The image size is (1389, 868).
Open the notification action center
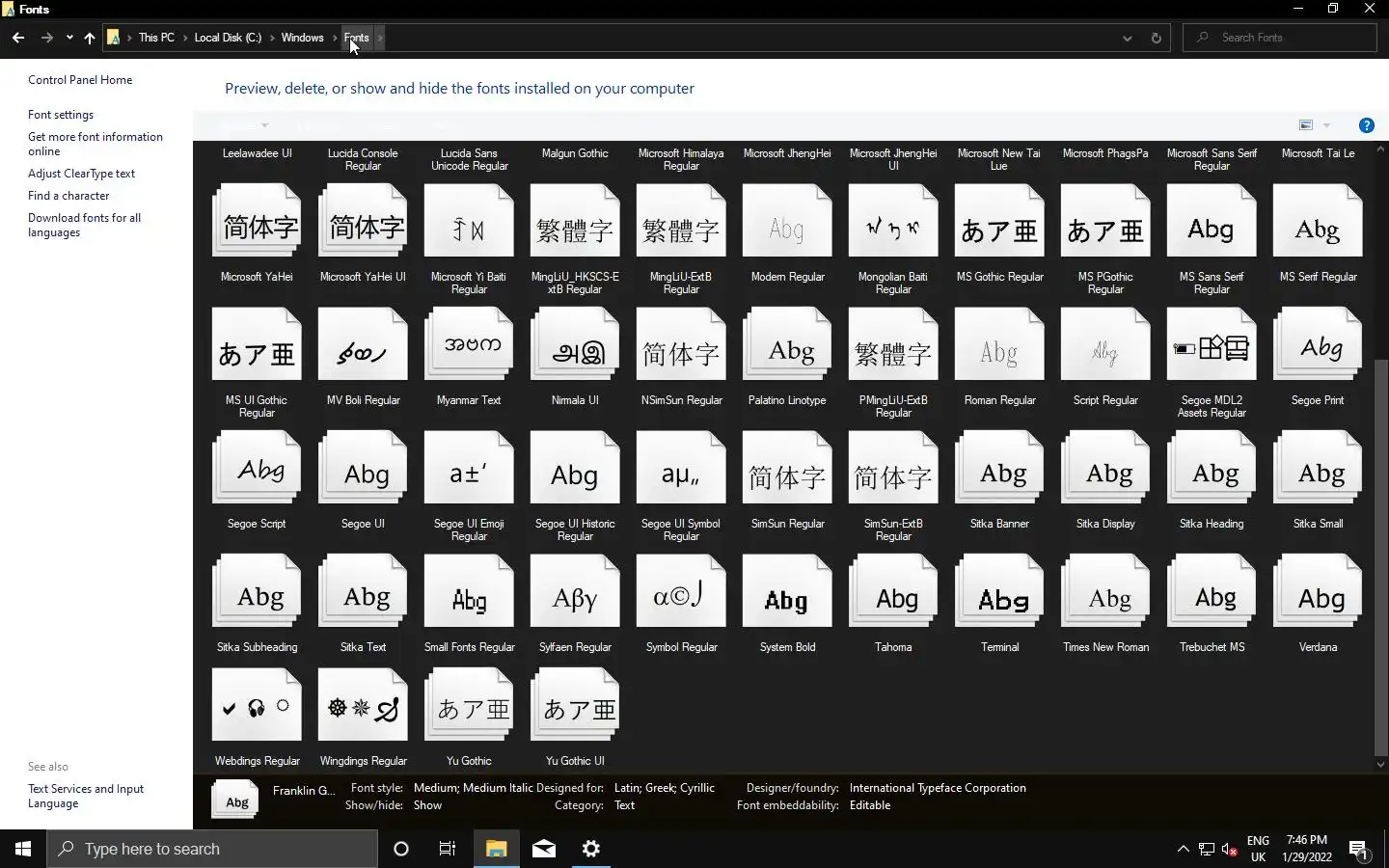[x=1360, y=849]
